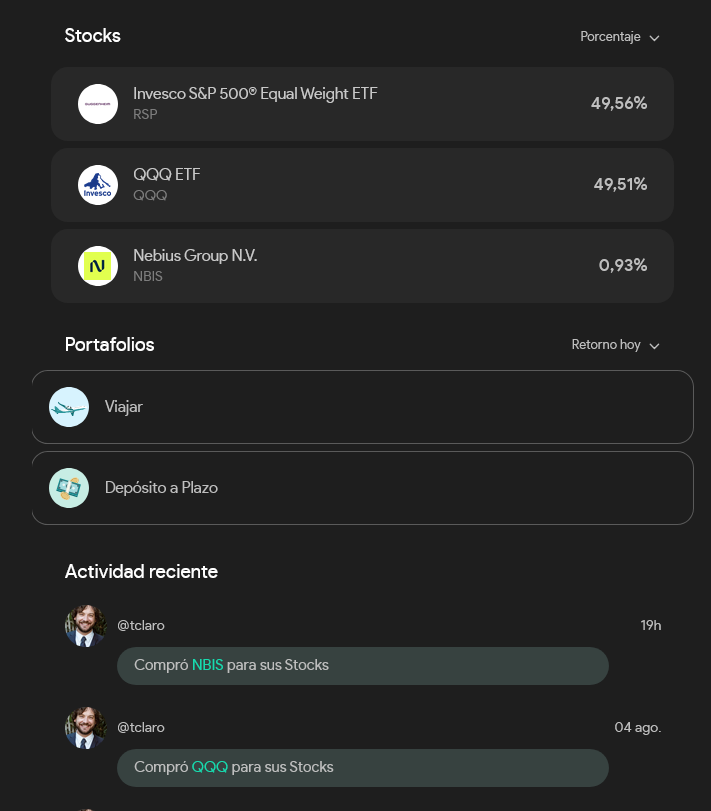The height and width of the screenshot is (811, 711).
Task: Click the RSP Guggenheim logo icon
Action: coord(98,104)
